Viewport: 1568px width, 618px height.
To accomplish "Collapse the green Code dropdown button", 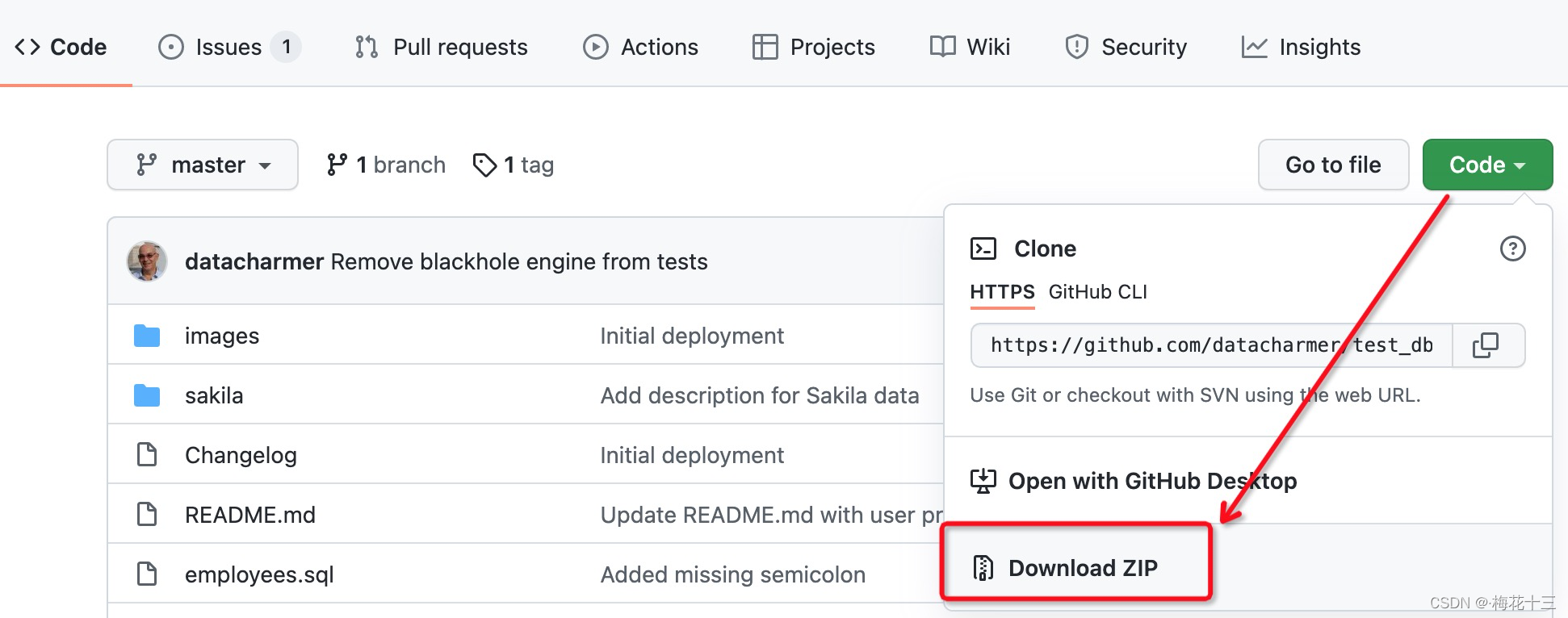I will [x=1487, y=165].
